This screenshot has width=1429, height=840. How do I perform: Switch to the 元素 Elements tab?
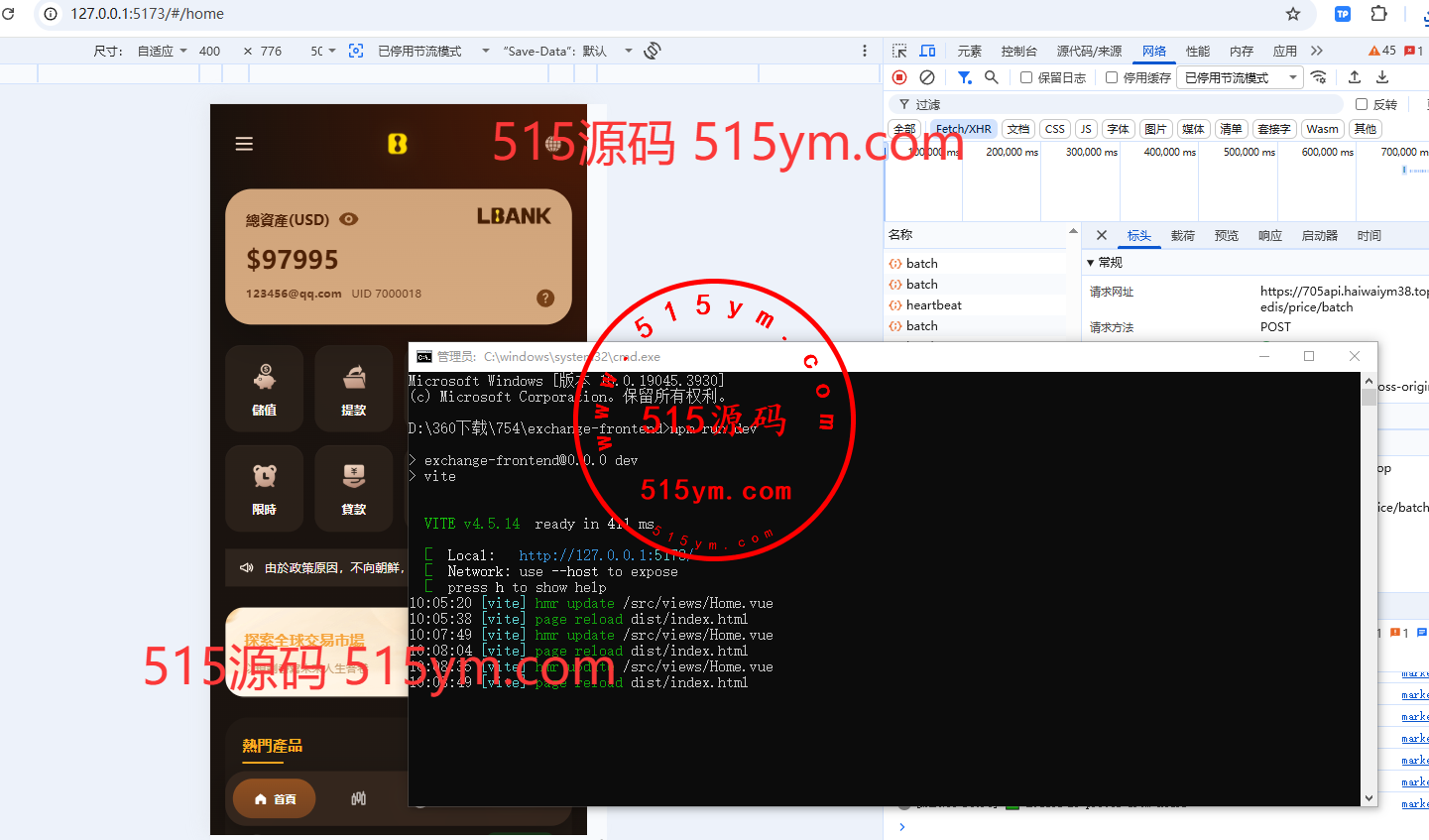[969, 51]
